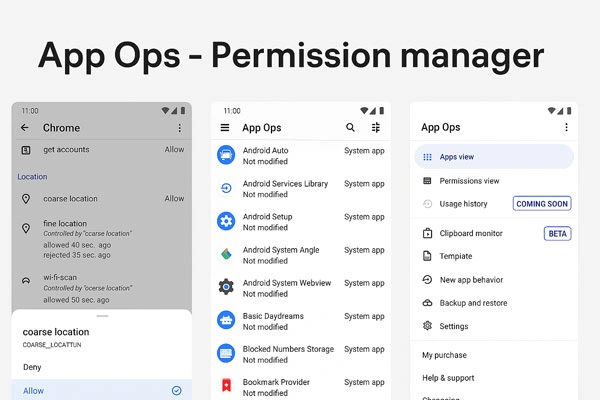Tap the fine location pin icon
Image resolution: width=600 pixels, height=400 pixels.
(26, 229)
